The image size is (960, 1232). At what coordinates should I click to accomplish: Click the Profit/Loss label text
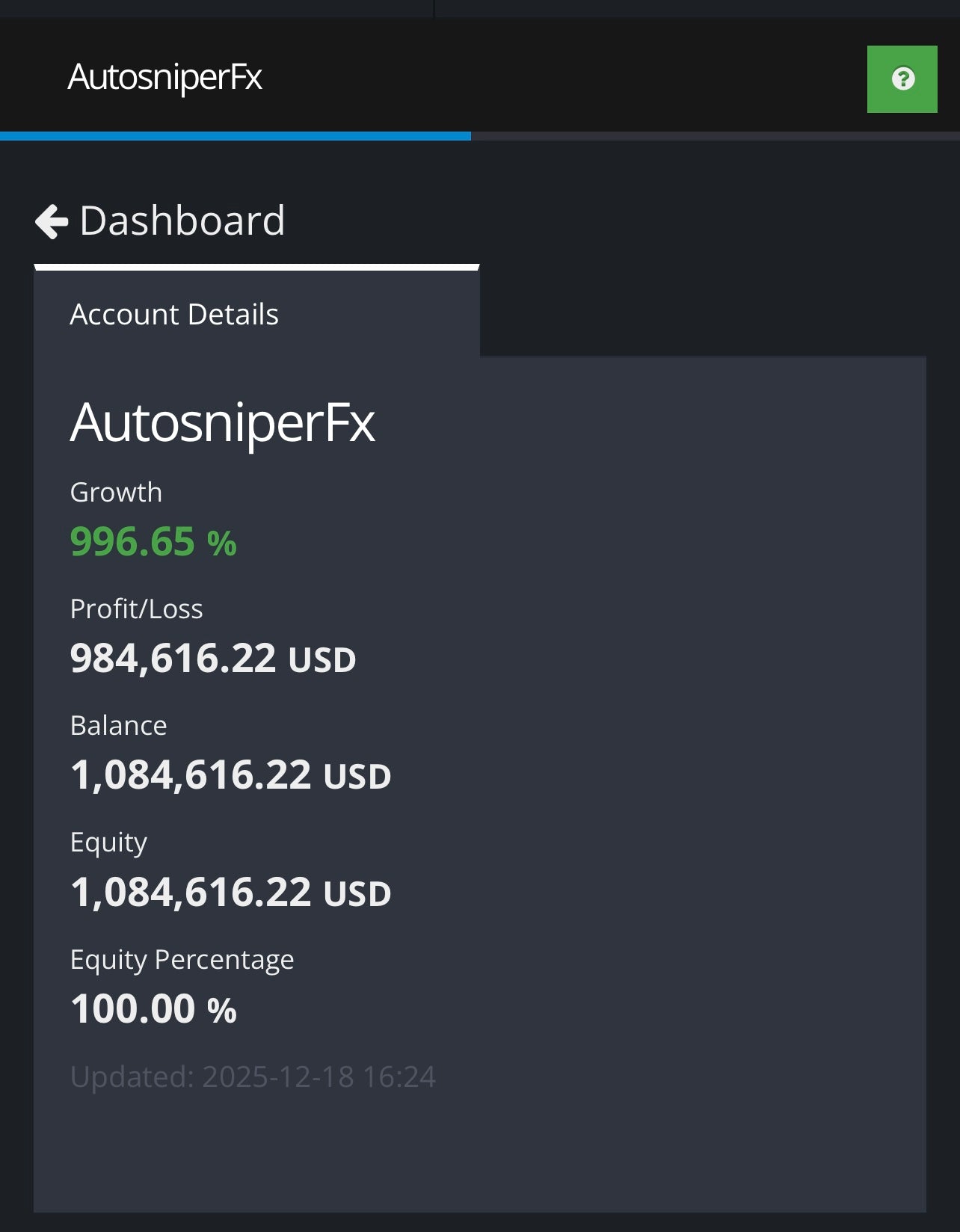click(135, 609)
